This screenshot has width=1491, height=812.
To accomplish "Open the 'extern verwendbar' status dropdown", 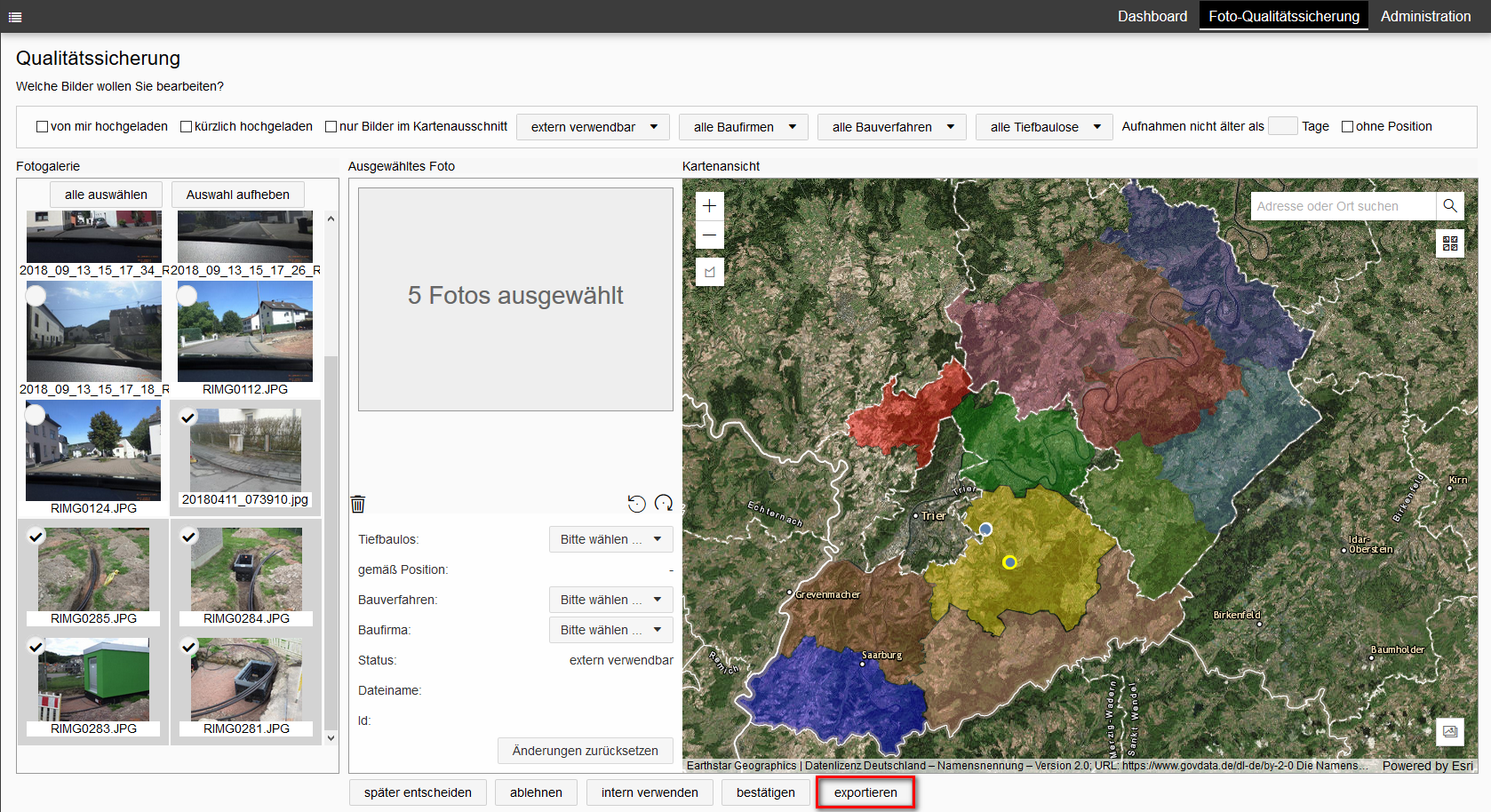I will point(594,127).
